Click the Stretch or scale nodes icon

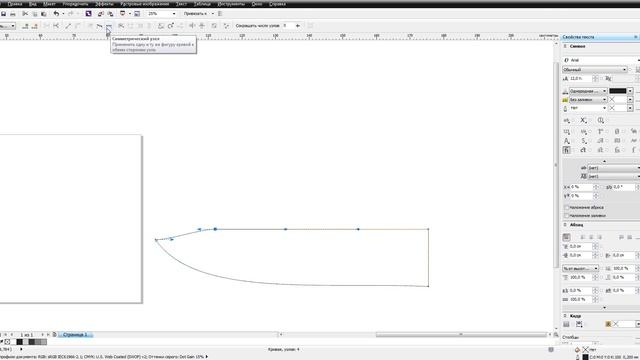click(x=161, y=26)
